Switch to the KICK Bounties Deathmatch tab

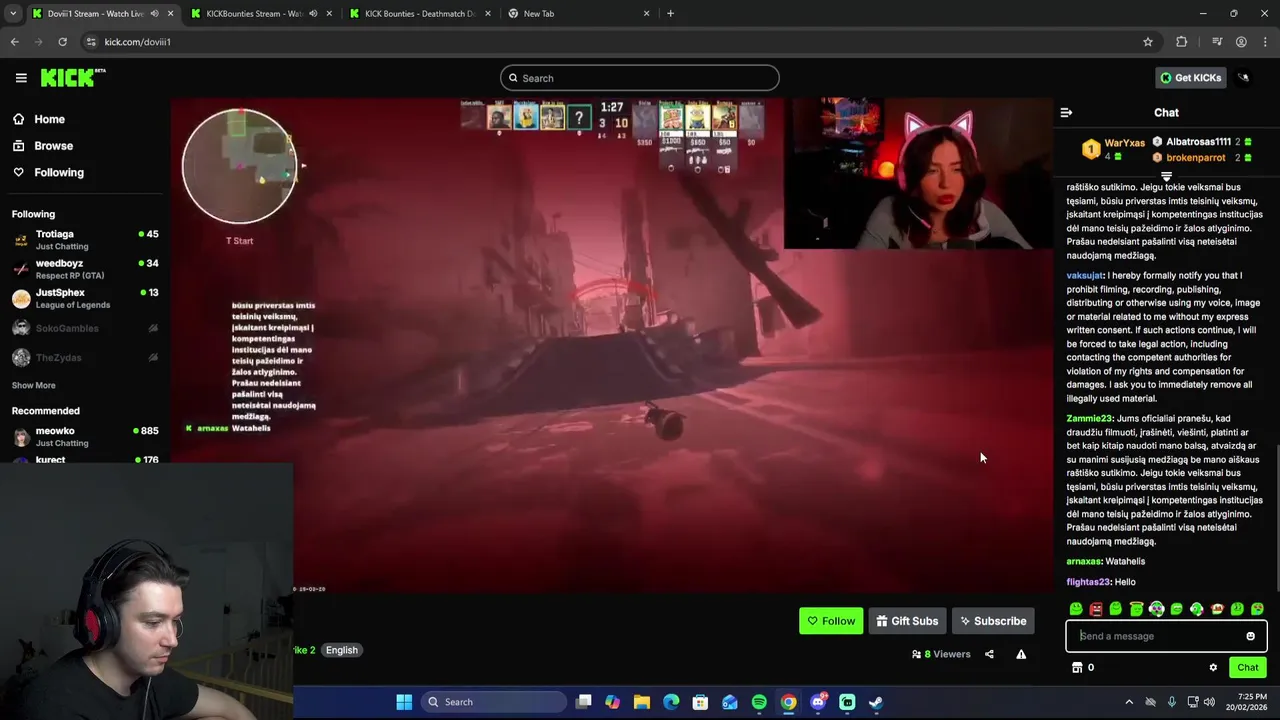pyautogui.click(x=418, y=14)
